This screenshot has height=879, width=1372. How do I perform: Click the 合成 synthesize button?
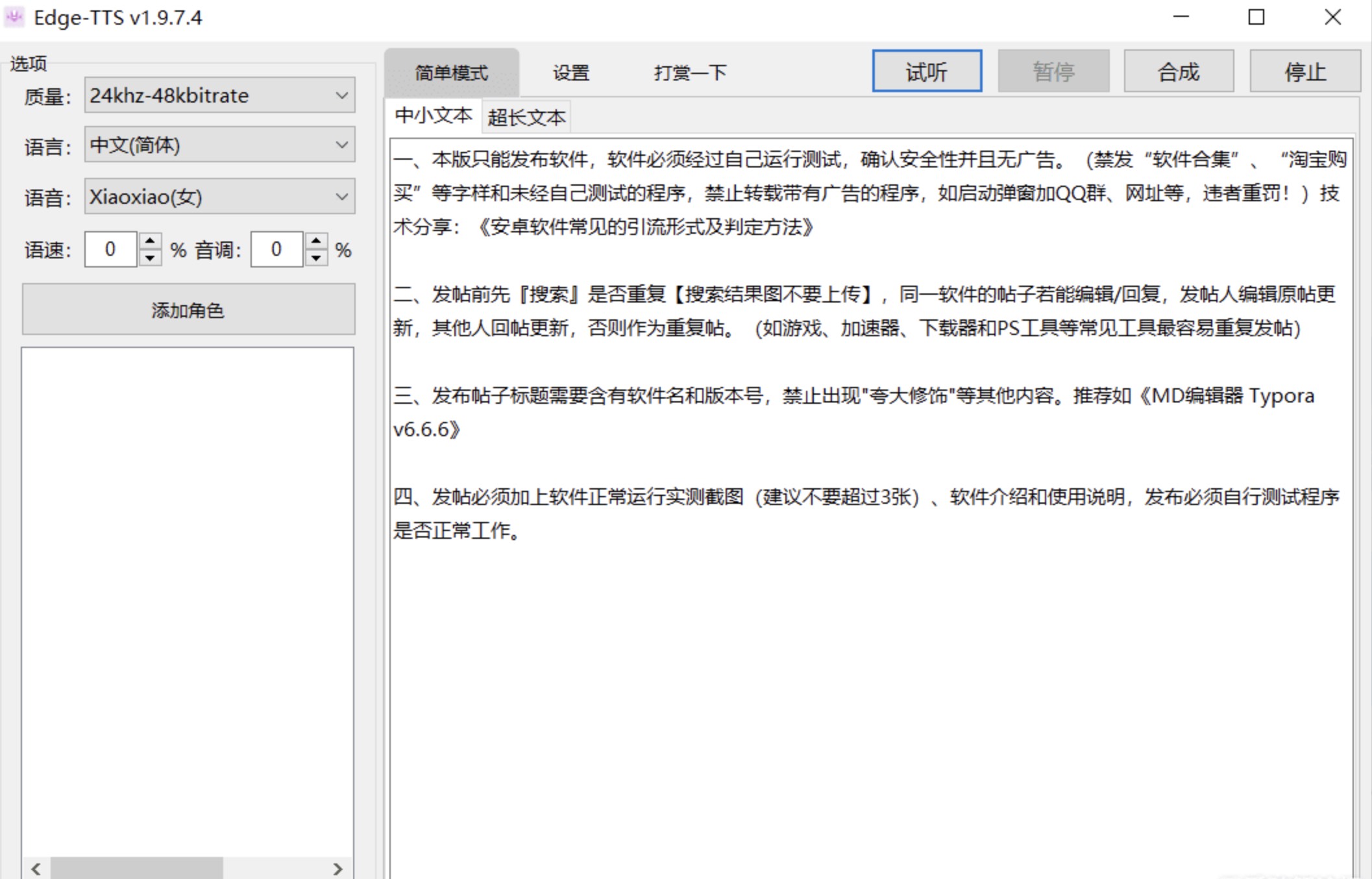click(x=1178, y=71)
